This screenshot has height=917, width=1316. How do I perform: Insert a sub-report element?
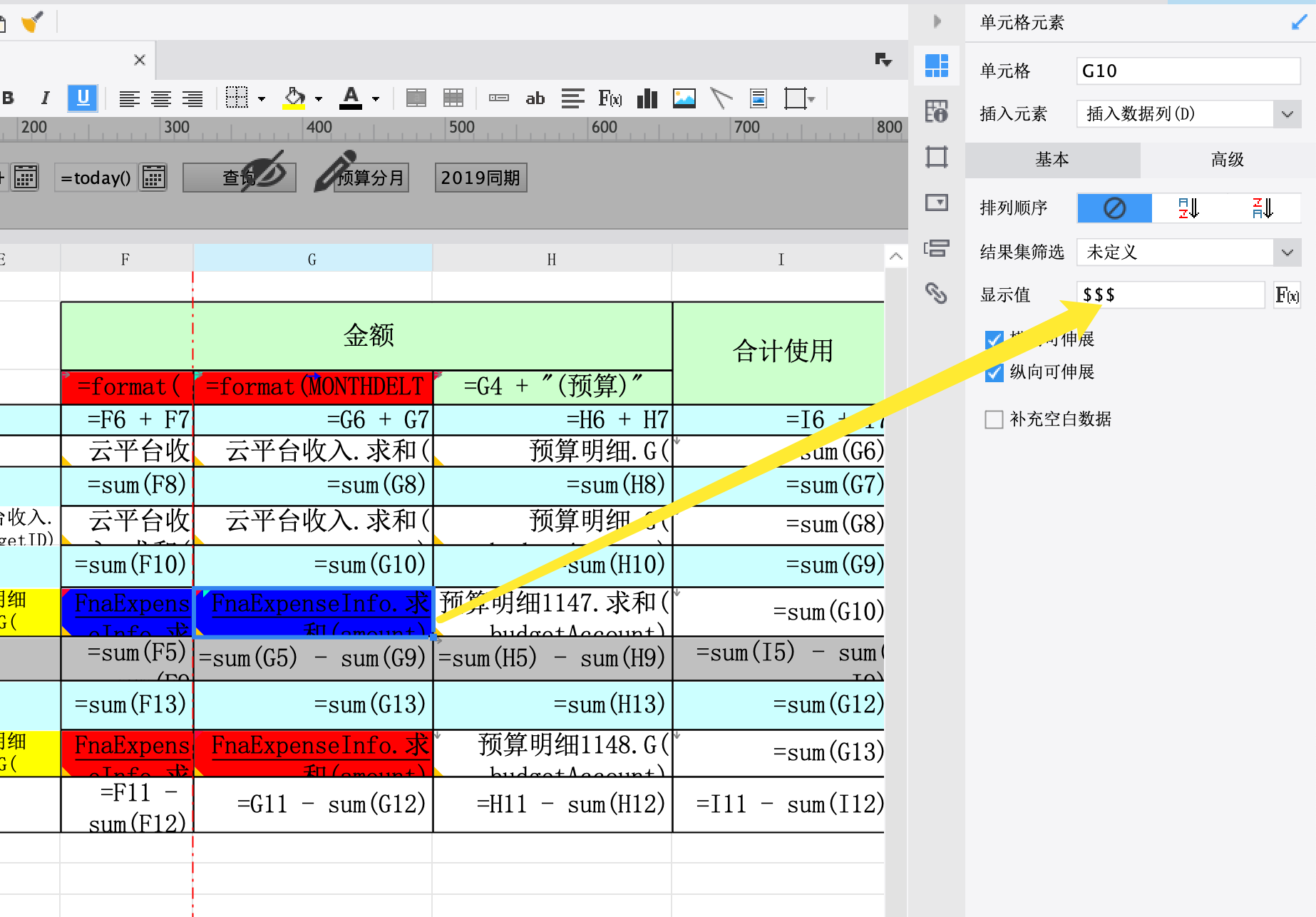coord(759,98)
